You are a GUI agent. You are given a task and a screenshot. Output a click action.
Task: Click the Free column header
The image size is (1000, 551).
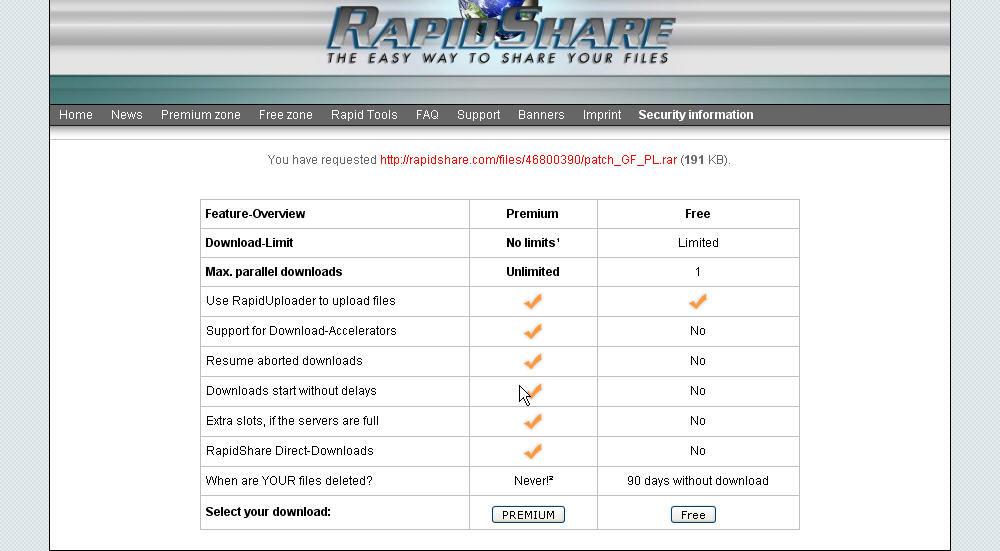click(x=698, y=214)
